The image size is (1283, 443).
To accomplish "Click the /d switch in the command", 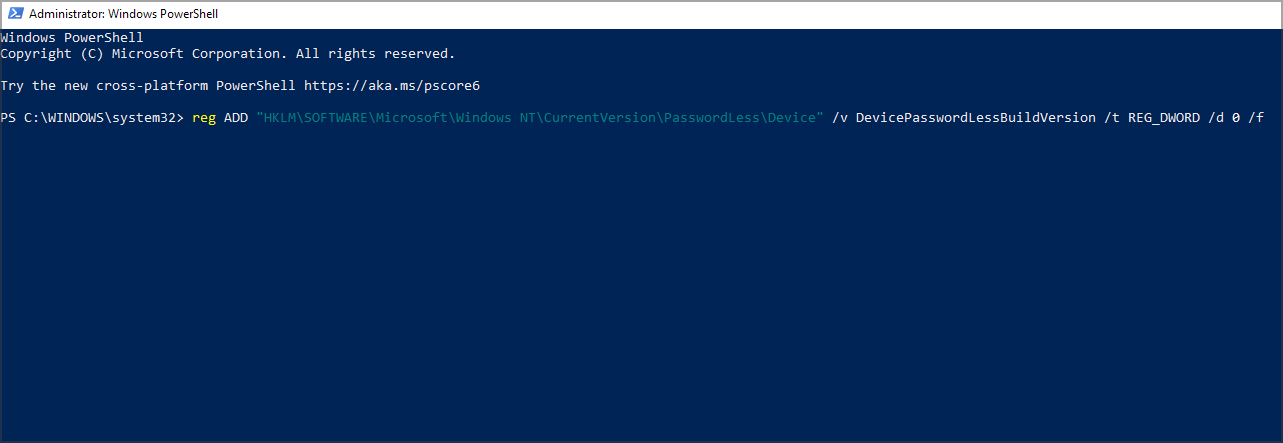I will coord(1216,118).
